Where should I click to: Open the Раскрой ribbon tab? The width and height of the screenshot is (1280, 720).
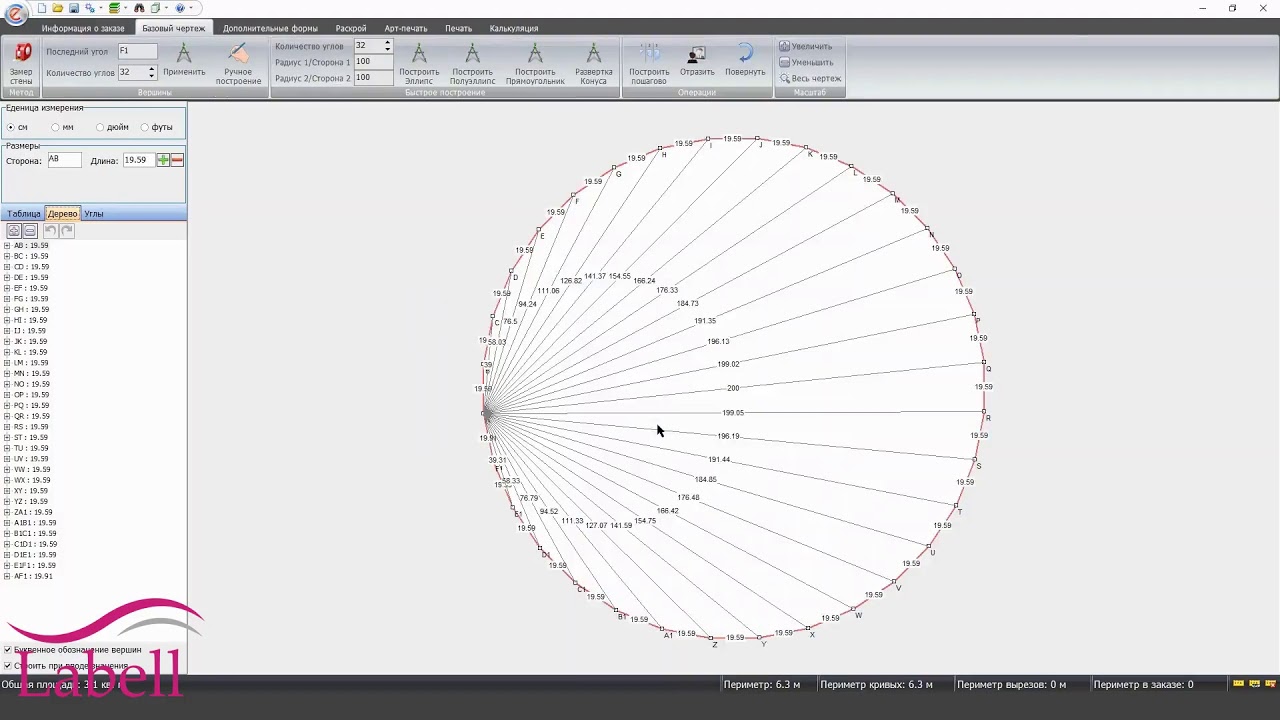[351, 28]
